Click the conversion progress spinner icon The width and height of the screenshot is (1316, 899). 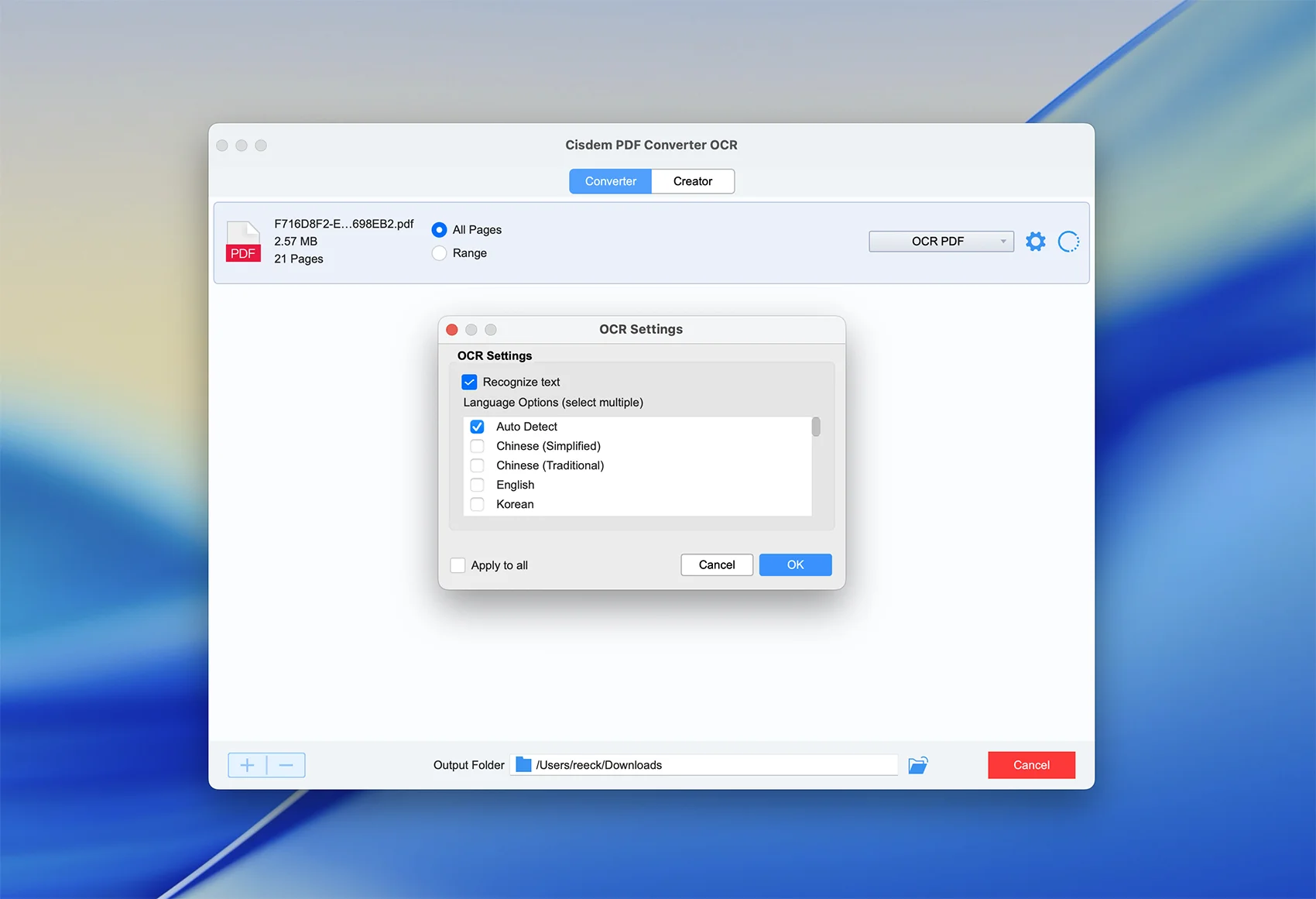coord(1068,242)
